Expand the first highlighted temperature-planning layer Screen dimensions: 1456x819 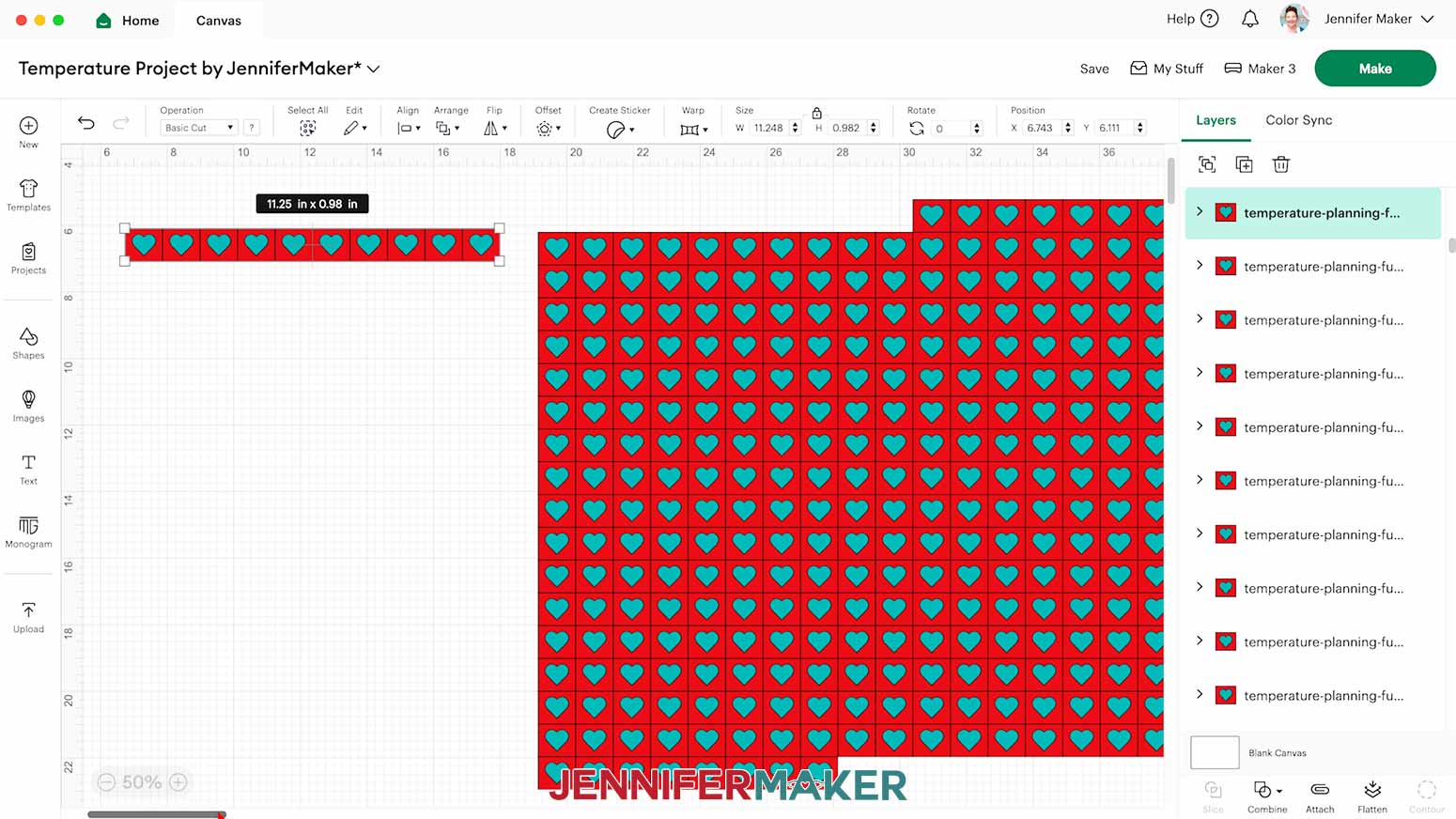coord(1200,212)
